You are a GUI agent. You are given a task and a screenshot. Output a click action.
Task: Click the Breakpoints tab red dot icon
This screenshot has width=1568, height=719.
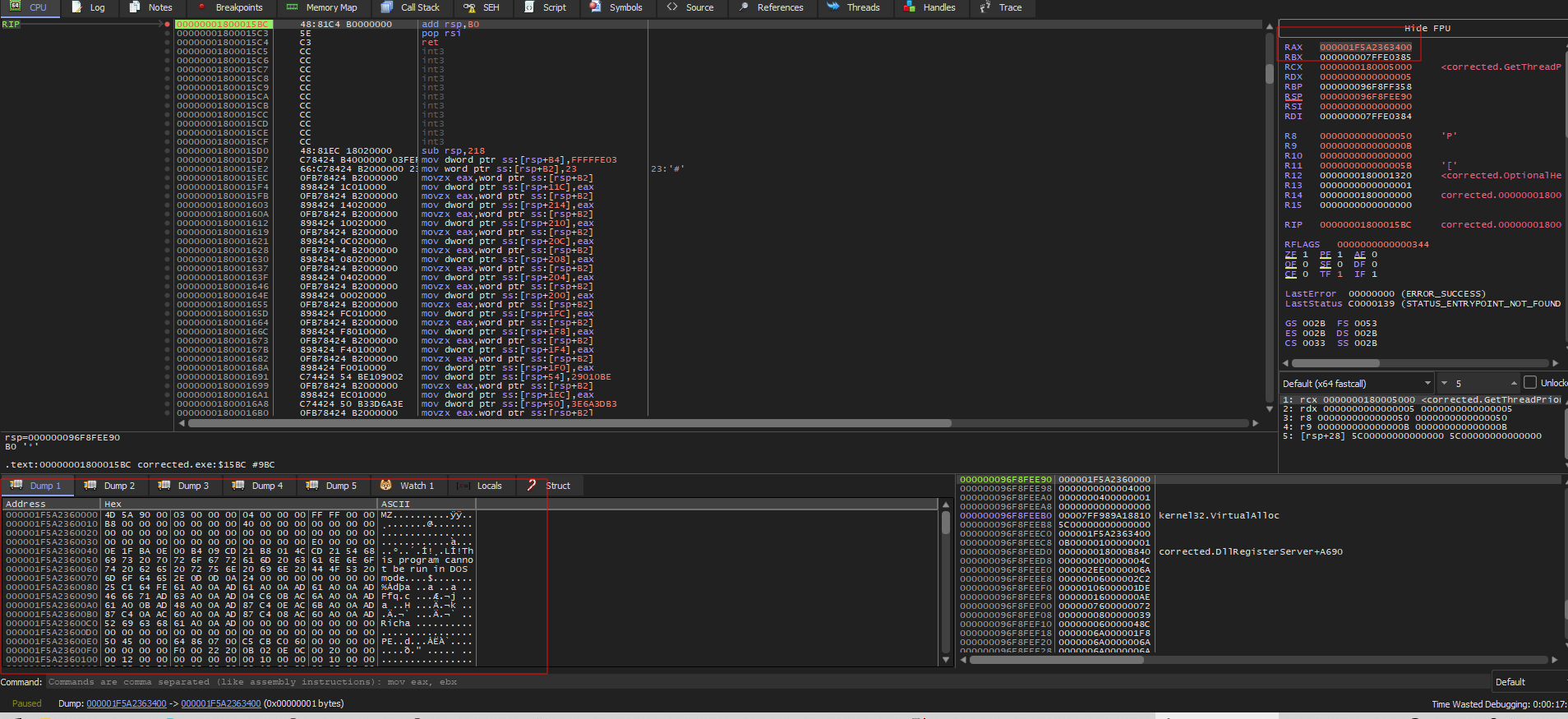click(x=201, y=7)
